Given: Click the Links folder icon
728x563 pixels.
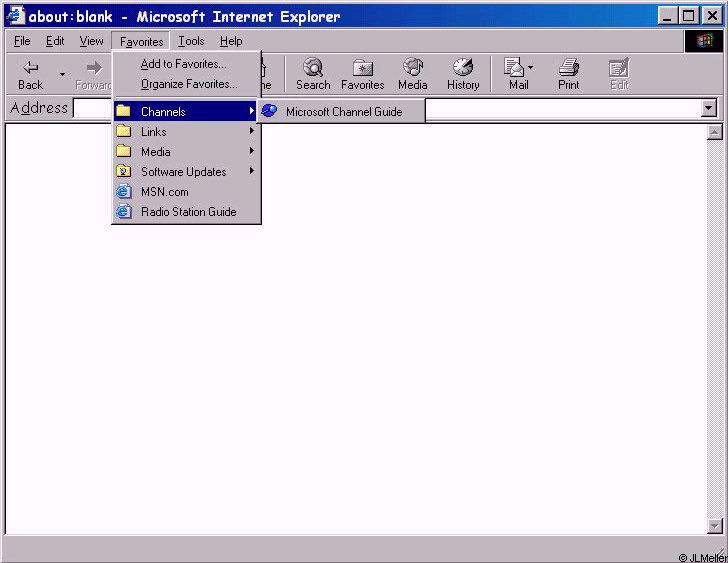Looking at the screenshot, I should 124,131.
